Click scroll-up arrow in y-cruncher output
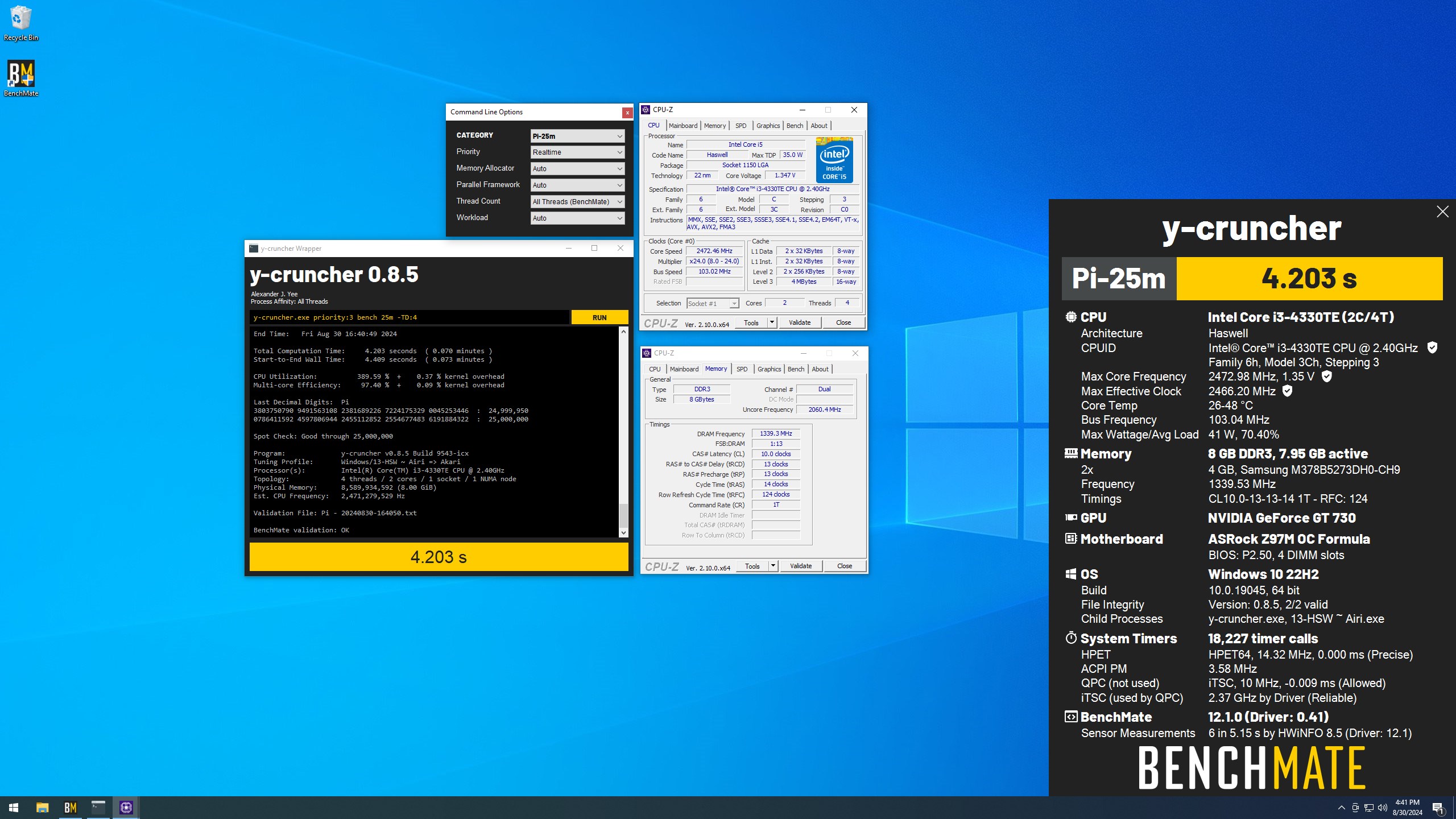The width and height of the screenshot is (1456, 819). (623, 332)
